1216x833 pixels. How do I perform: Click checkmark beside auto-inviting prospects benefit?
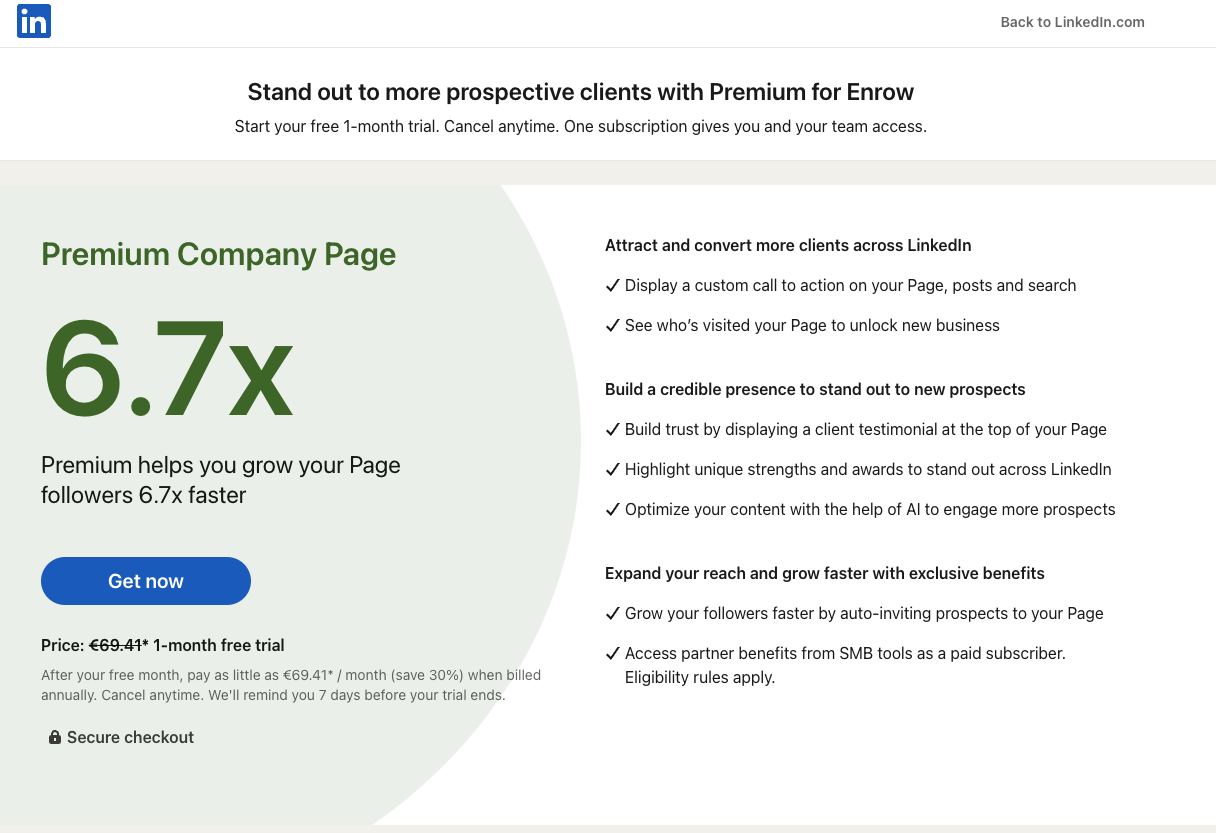tap(613, 613)
